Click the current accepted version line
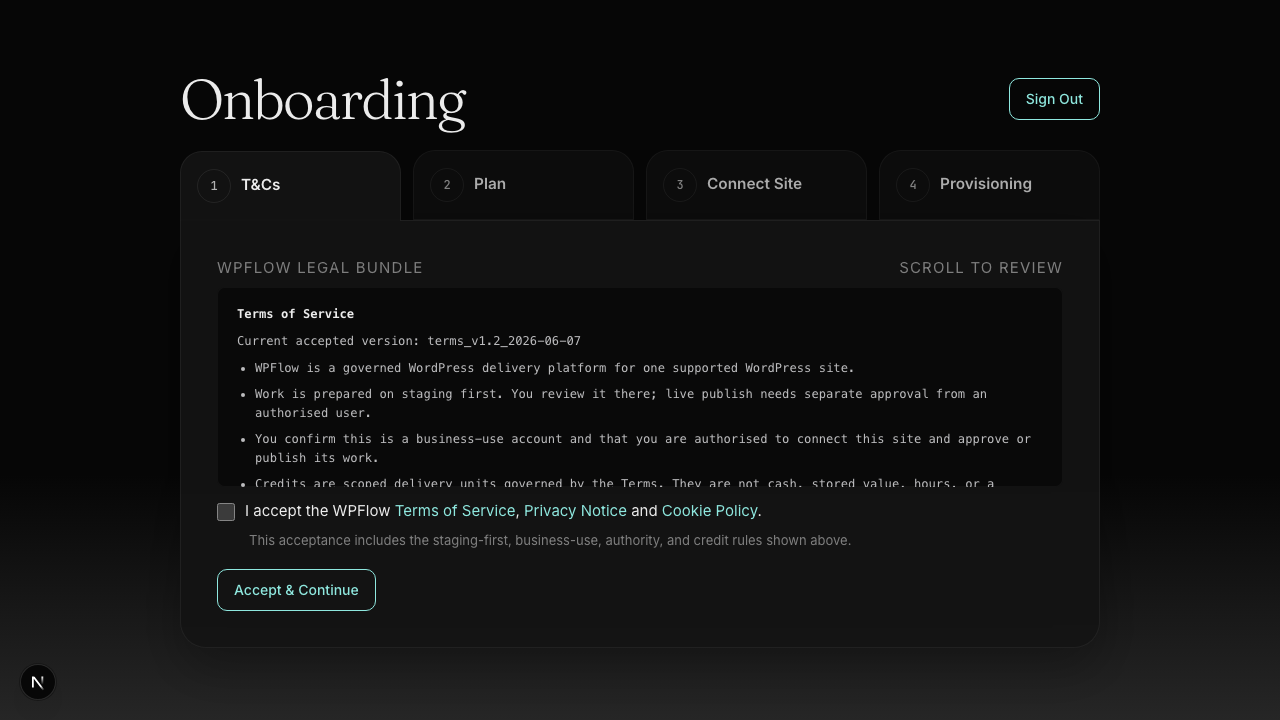 pos(409,341)
